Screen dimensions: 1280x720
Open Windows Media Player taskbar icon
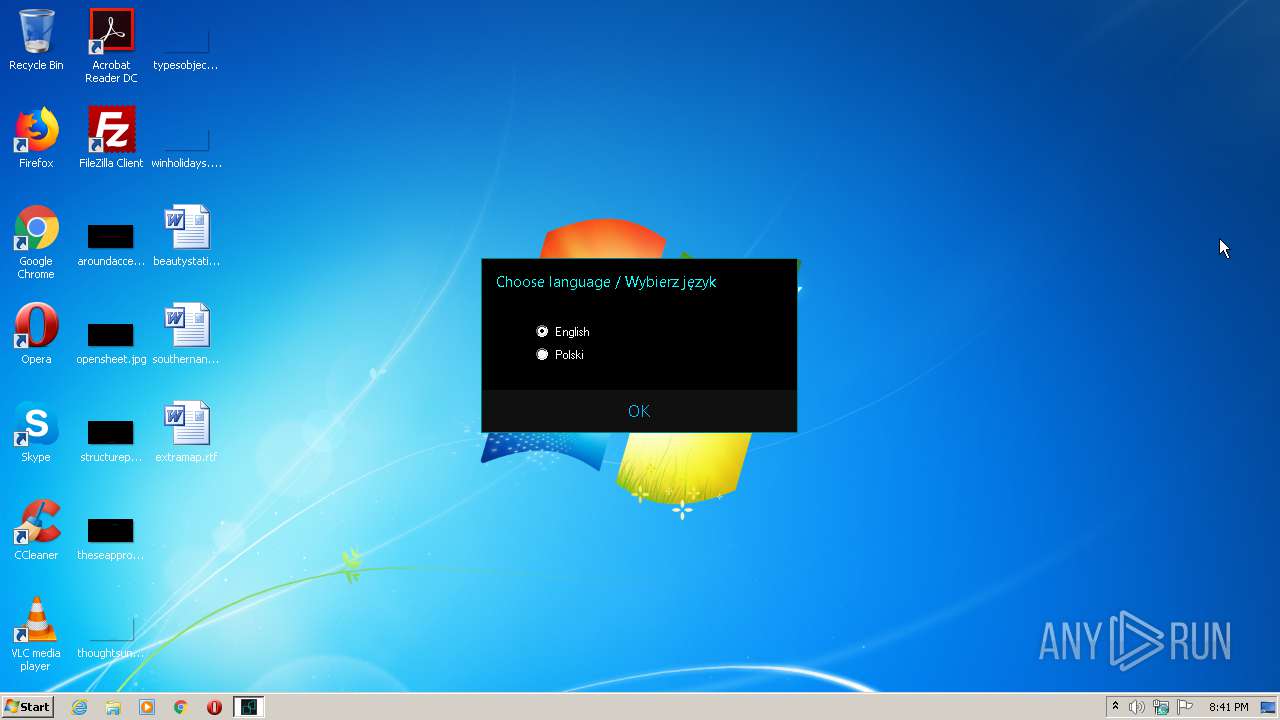[x=147, y=707]
